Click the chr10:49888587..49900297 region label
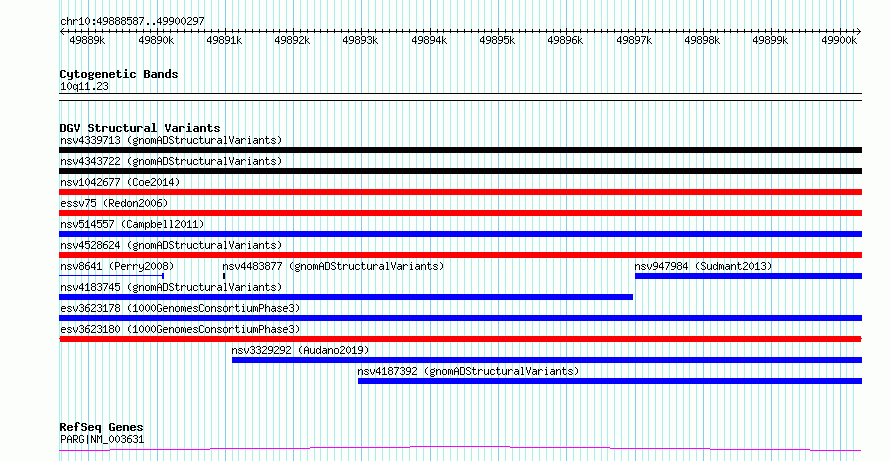The image size is (890, 461). (132, 22)
